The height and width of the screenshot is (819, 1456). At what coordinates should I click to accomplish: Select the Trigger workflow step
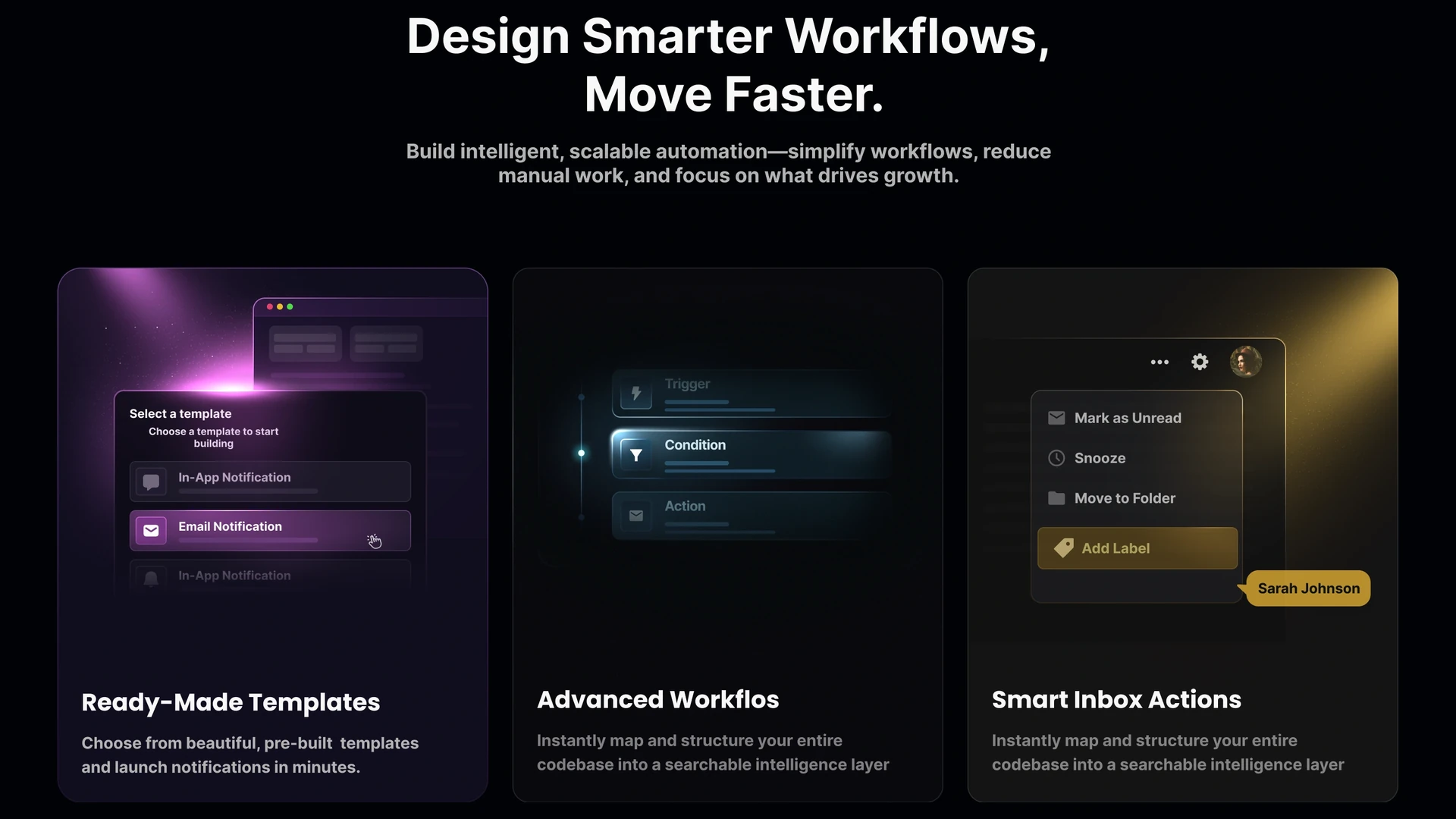point(752,394)
